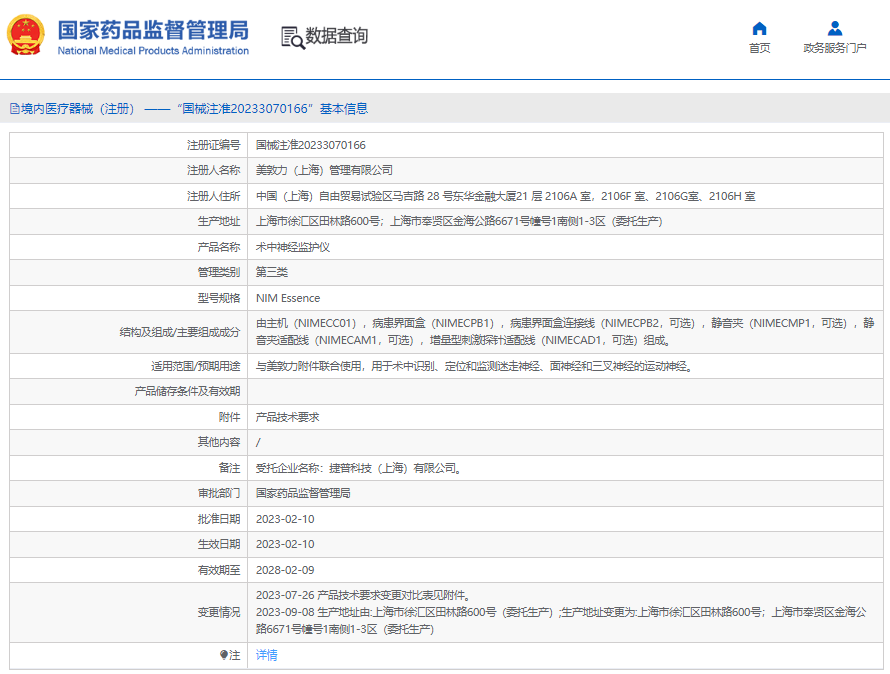This screenshot has height=674, width=890.
Task: Click the 首页 label
Action: point(759,48)
